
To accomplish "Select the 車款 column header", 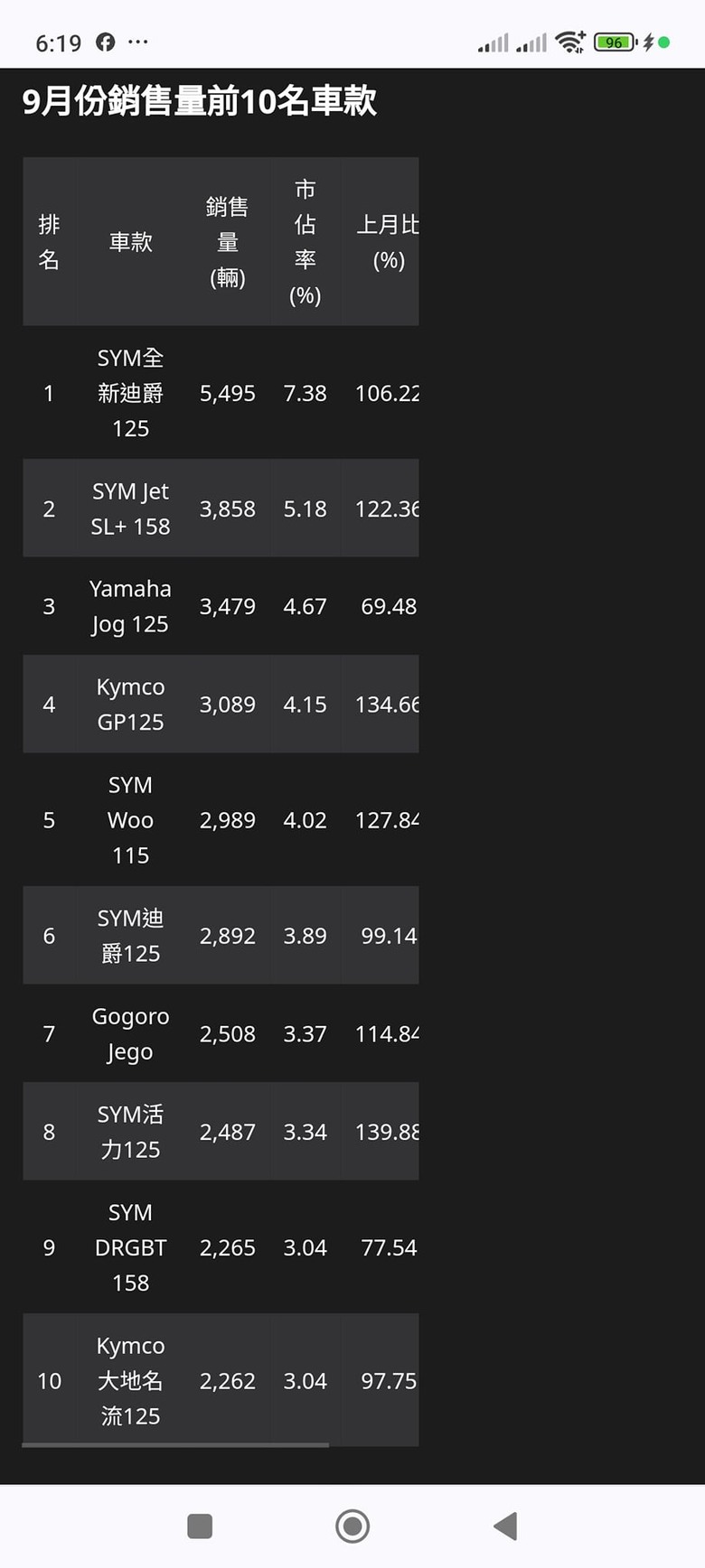I will tap(131, 242).
